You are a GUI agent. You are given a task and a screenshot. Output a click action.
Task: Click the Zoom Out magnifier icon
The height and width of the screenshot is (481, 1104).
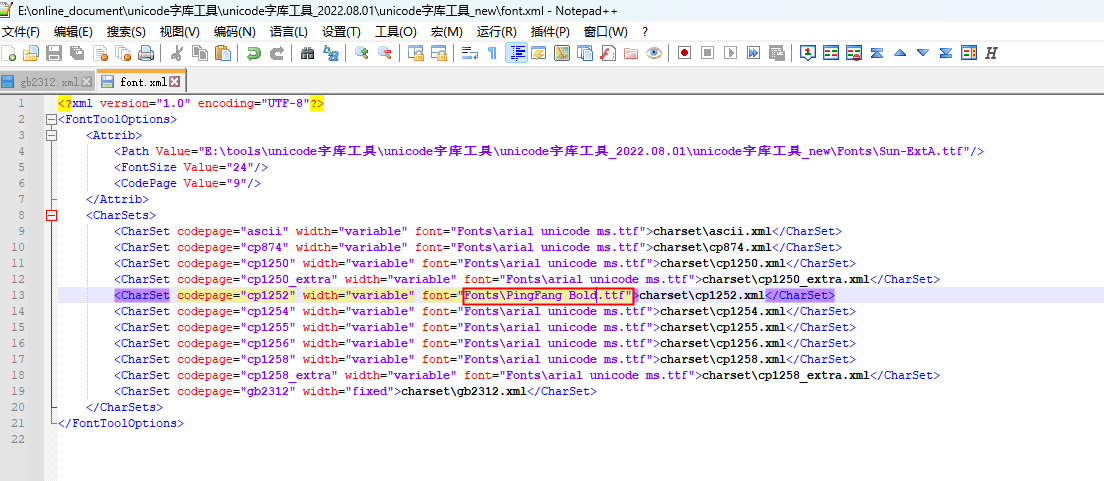[x=384, y=53]
